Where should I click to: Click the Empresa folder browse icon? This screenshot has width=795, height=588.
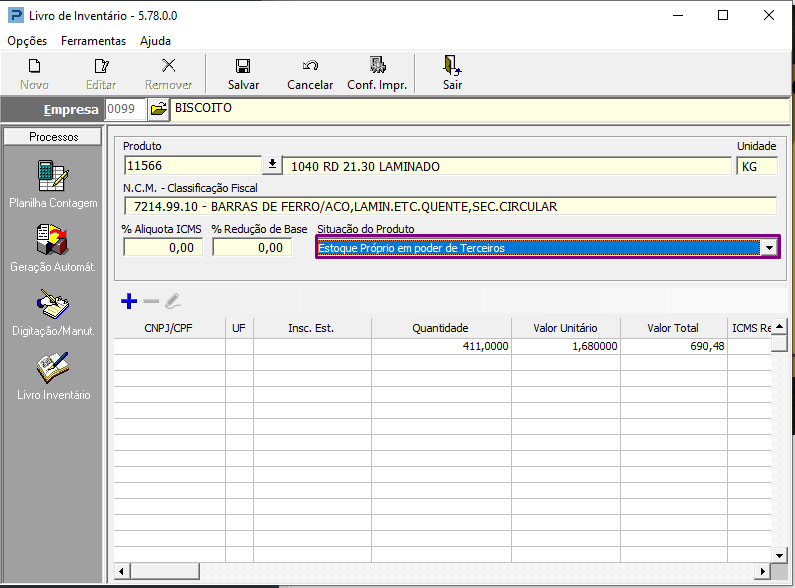[x=158, y=109]
